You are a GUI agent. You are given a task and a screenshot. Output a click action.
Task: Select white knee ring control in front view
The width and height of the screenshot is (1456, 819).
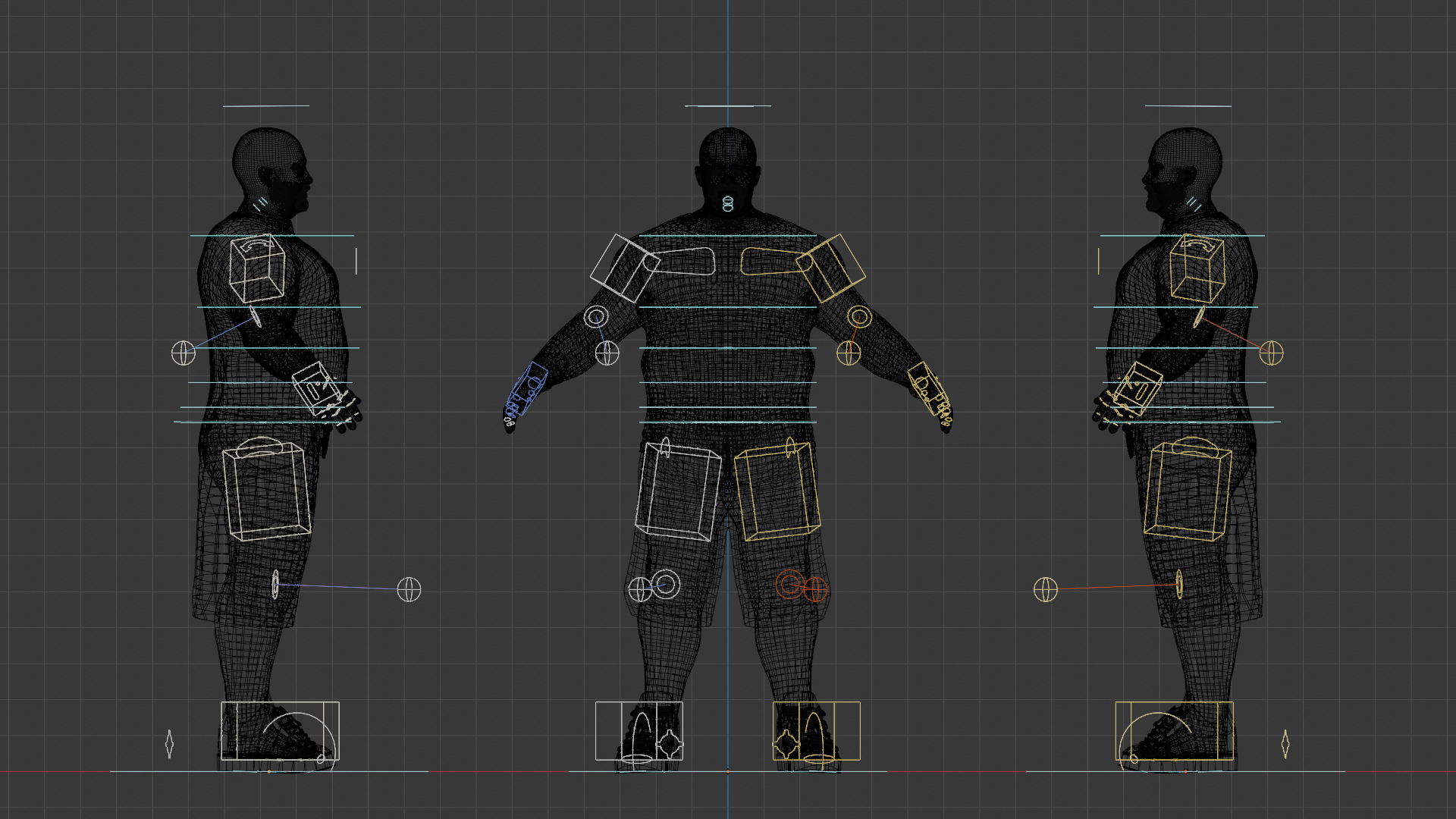(666, 585)
